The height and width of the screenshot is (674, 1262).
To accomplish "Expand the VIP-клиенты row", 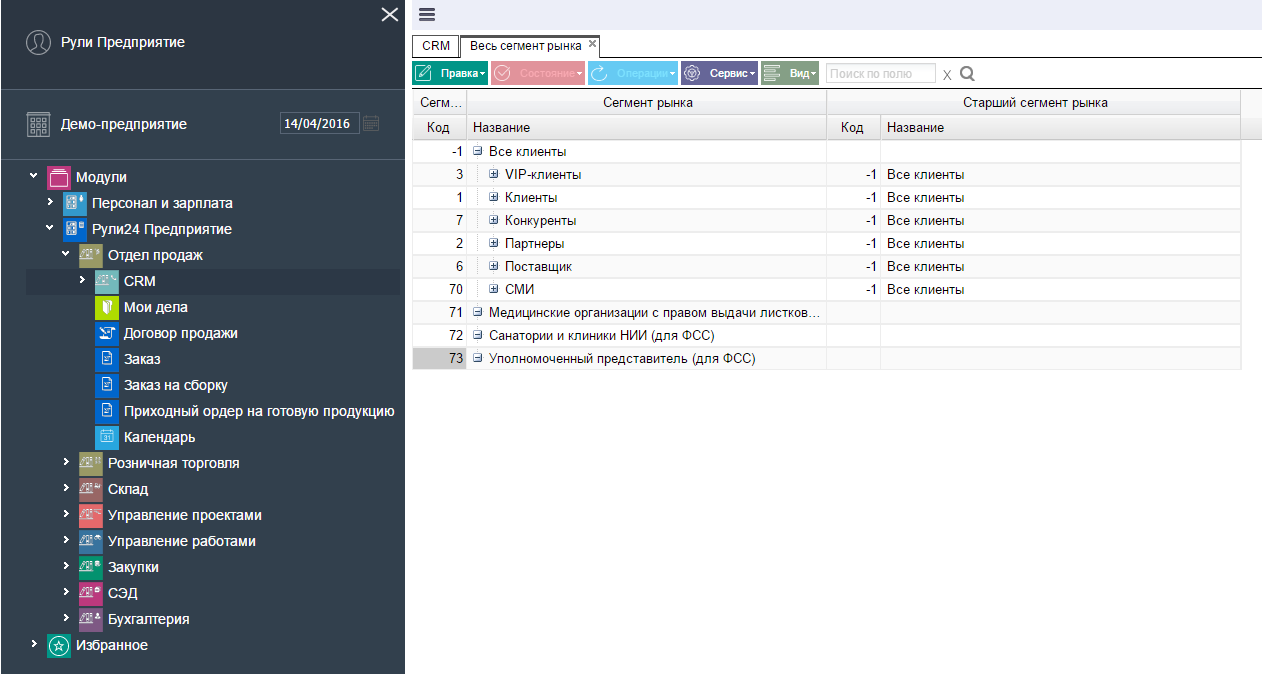I will click(494, 174).
